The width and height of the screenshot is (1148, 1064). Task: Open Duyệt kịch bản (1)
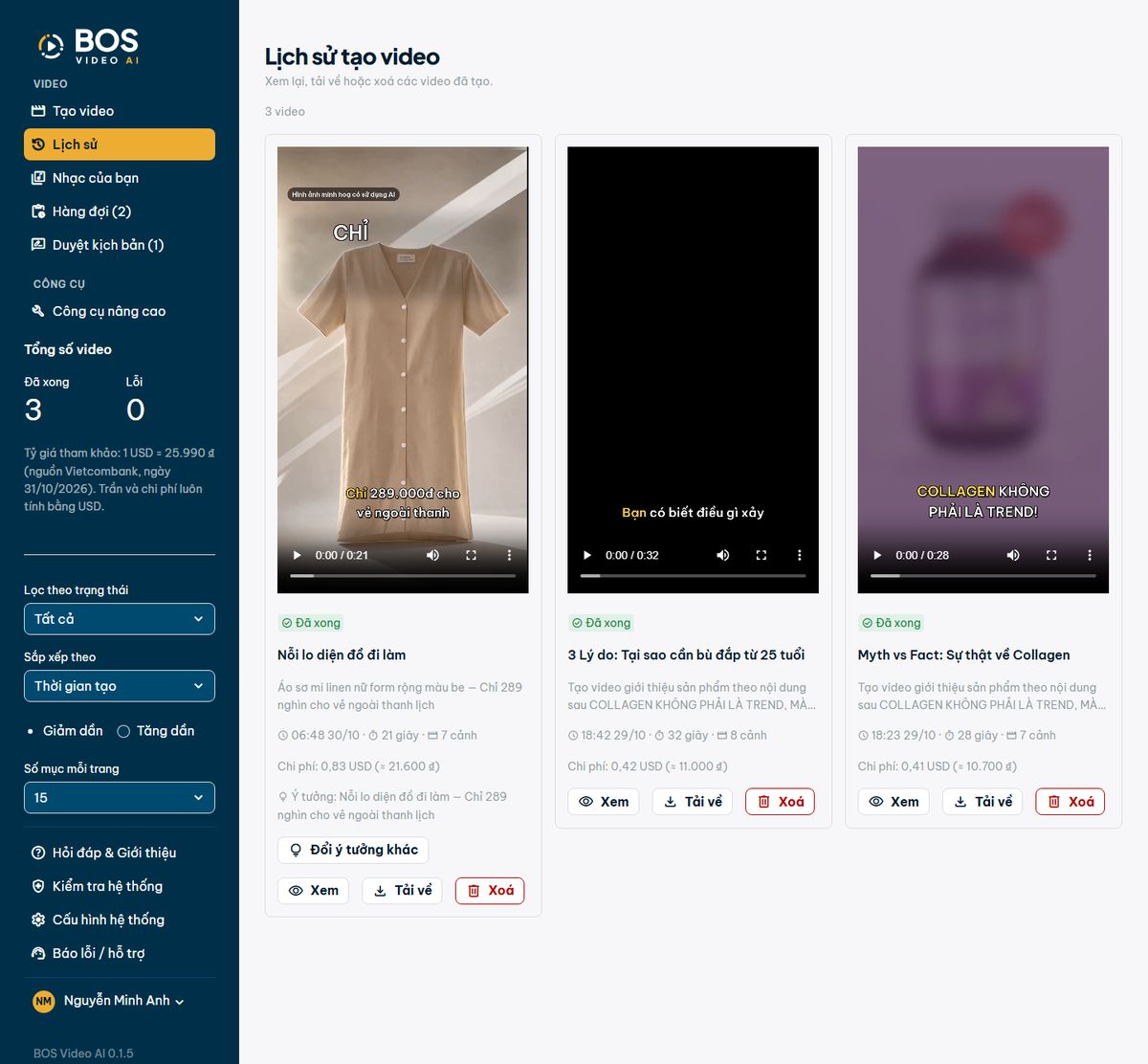tap(120, 245)
